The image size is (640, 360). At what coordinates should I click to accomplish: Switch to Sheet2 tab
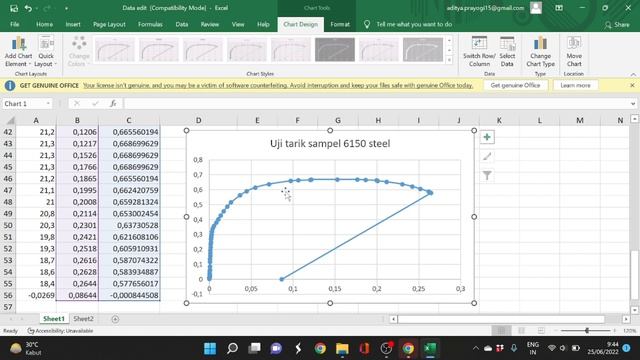point(83,319)
